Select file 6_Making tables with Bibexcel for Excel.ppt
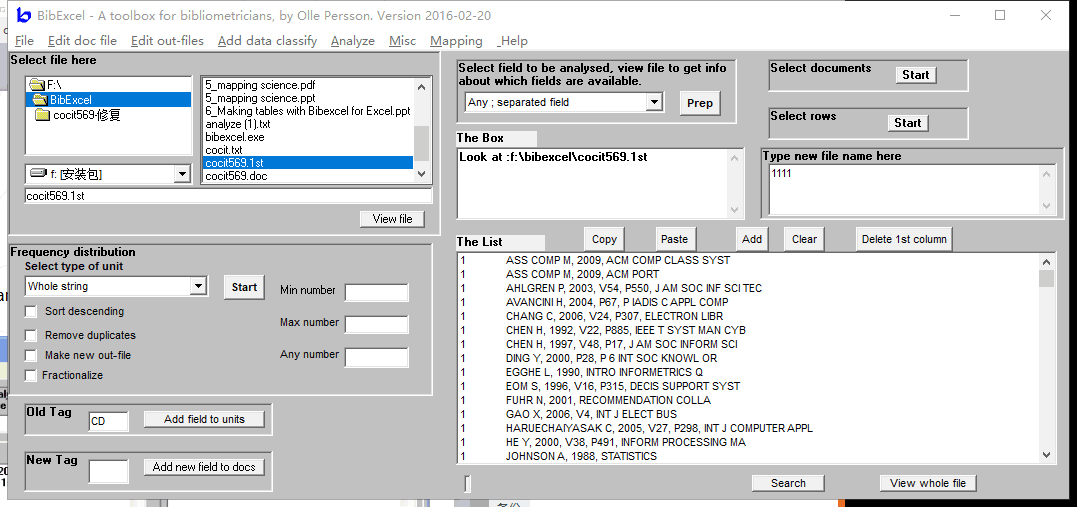The height and width of the screenshot is (507, 1077). tap(308, 111)
